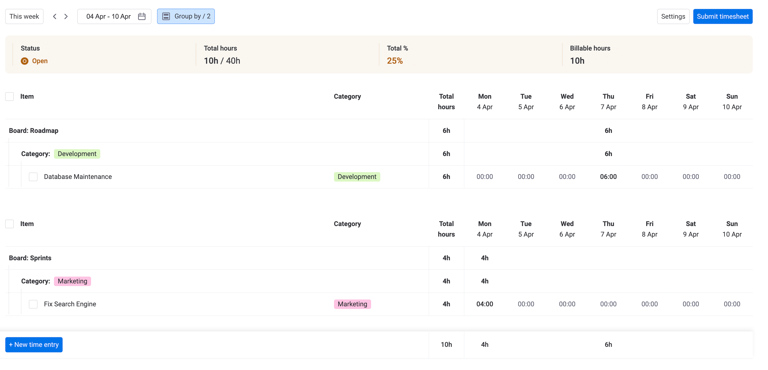Viewport: 768px width, 370px height.
Task: Click the Open status icon
Action: [x=24, y=61]
